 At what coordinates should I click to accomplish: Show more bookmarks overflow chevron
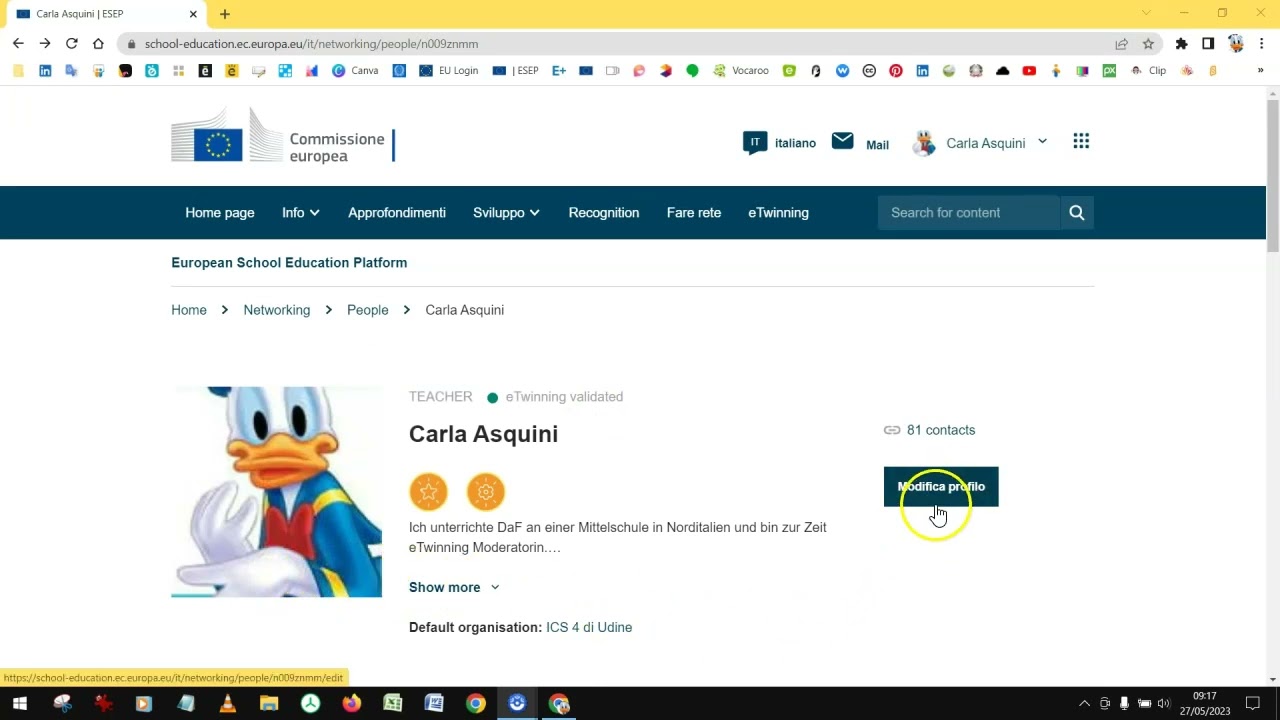(x=1260, y=70)
